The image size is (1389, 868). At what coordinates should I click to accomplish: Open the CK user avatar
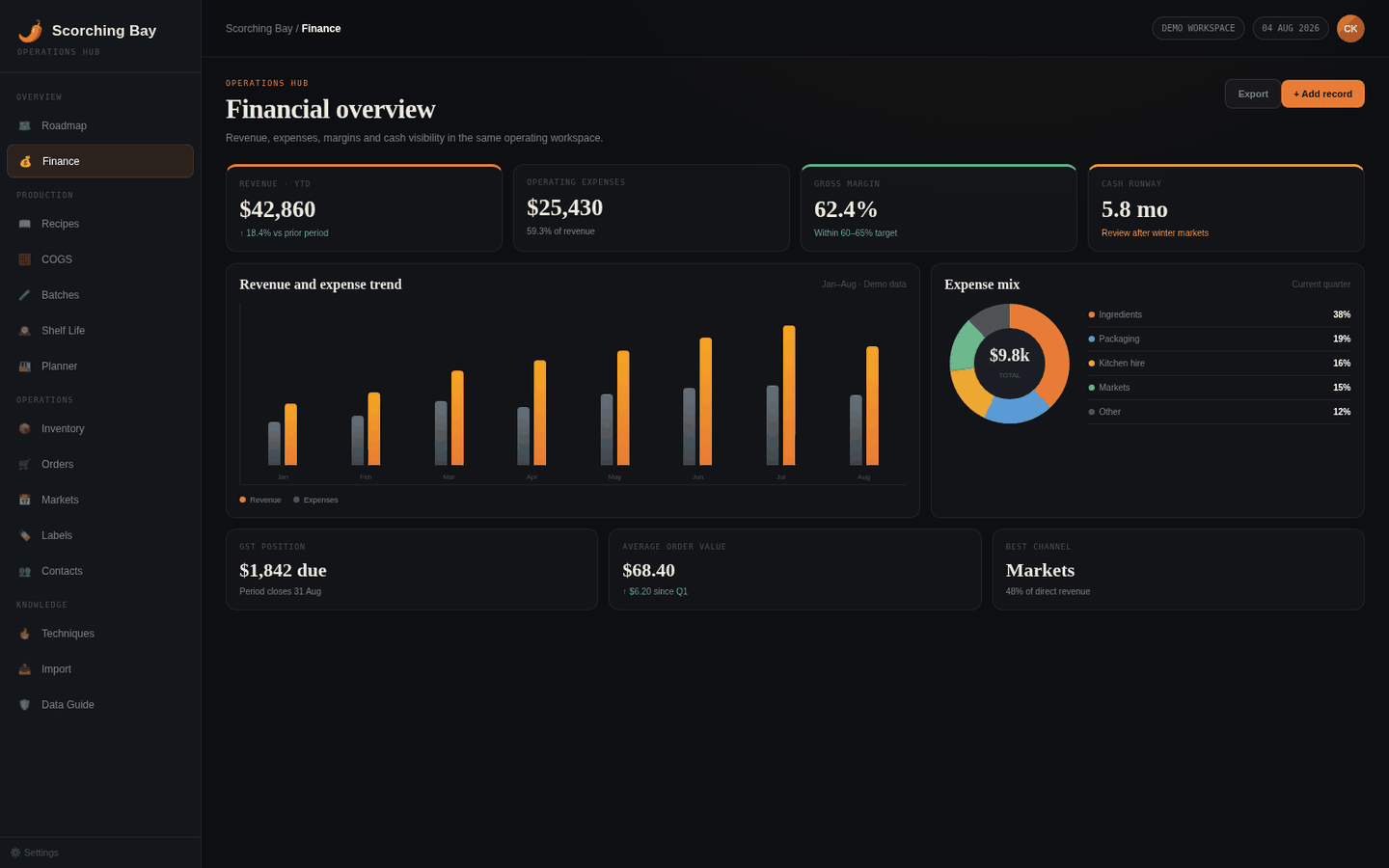click(1350, 29)
